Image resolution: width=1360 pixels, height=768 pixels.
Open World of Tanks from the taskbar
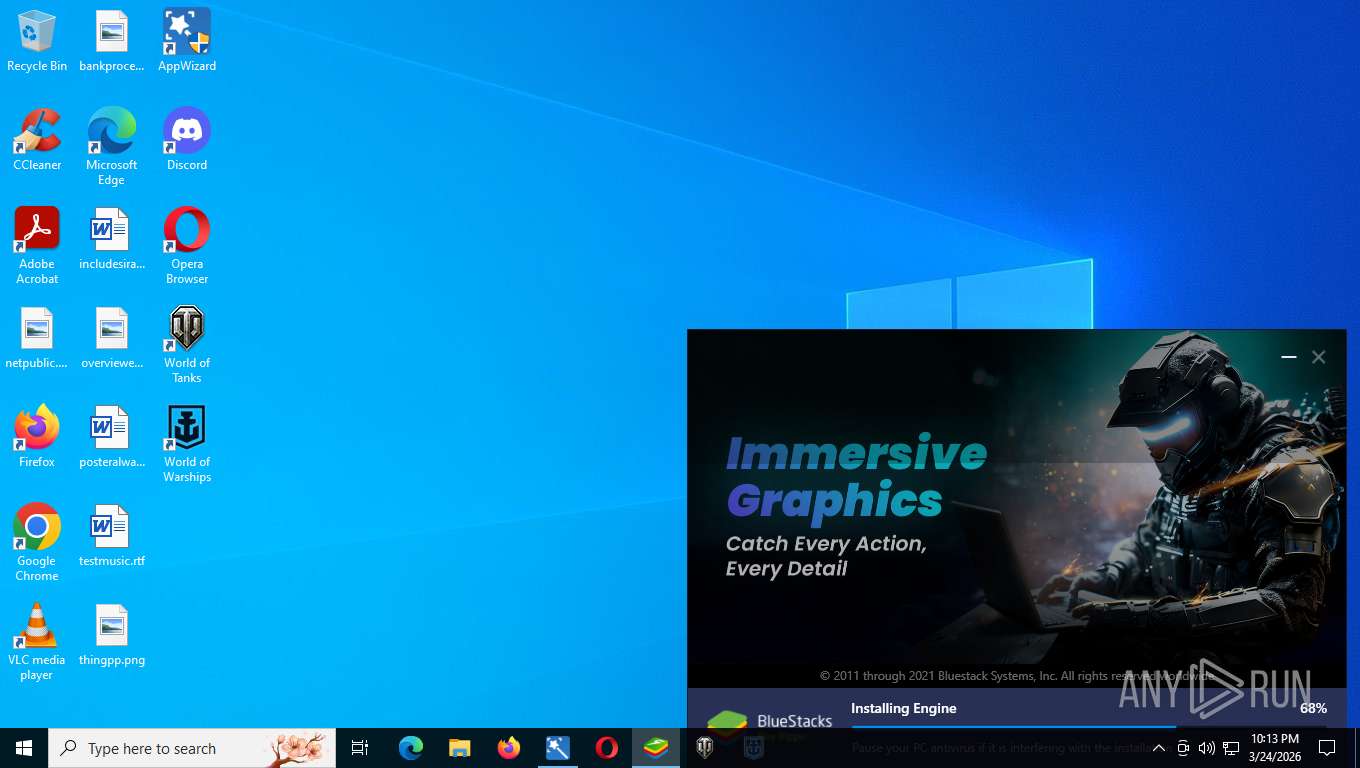[705, 748]
